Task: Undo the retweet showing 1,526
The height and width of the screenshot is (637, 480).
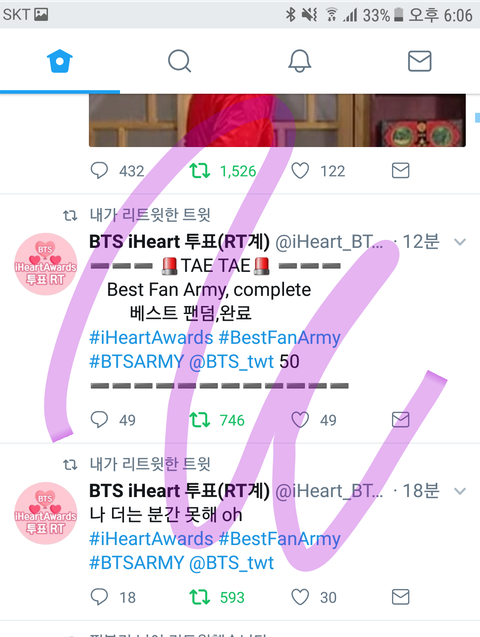Action: click(x=199, y=171)
